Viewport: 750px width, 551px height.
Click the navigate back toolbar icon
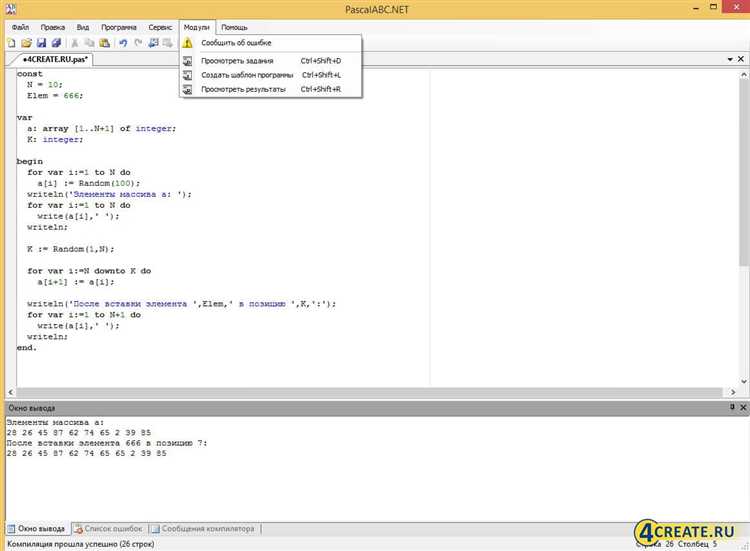click(153, 43)
